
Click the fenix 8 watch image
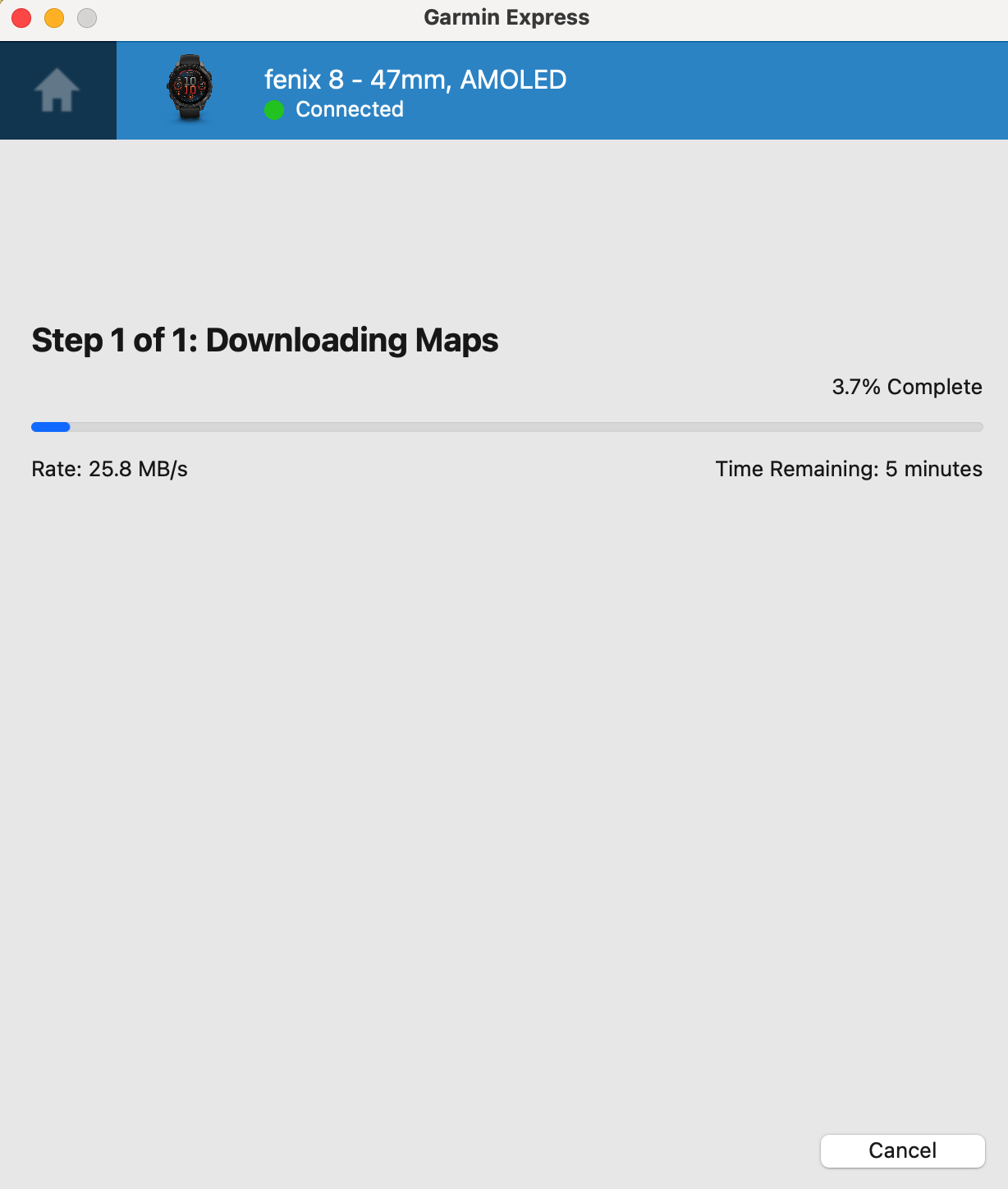point(190,89)
